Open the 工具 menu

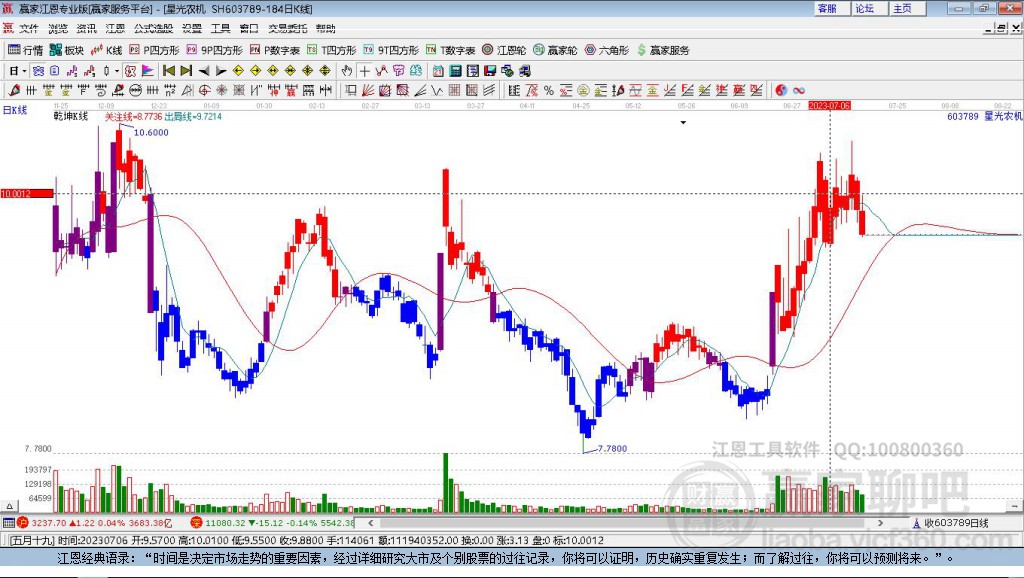pos(221,28)
